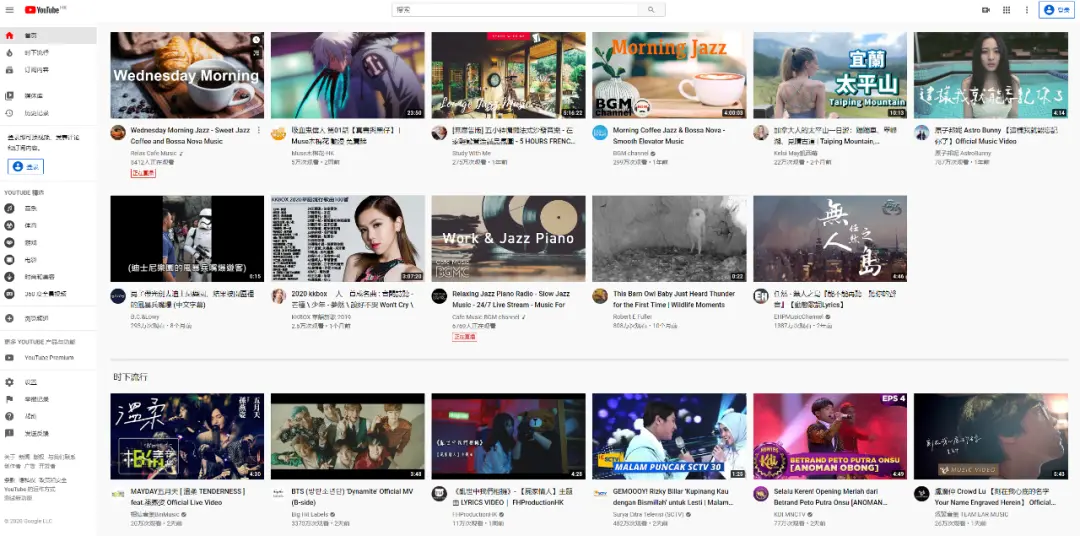Open options menu for Wednesday Morning Jazz video

tap(259, 131)
